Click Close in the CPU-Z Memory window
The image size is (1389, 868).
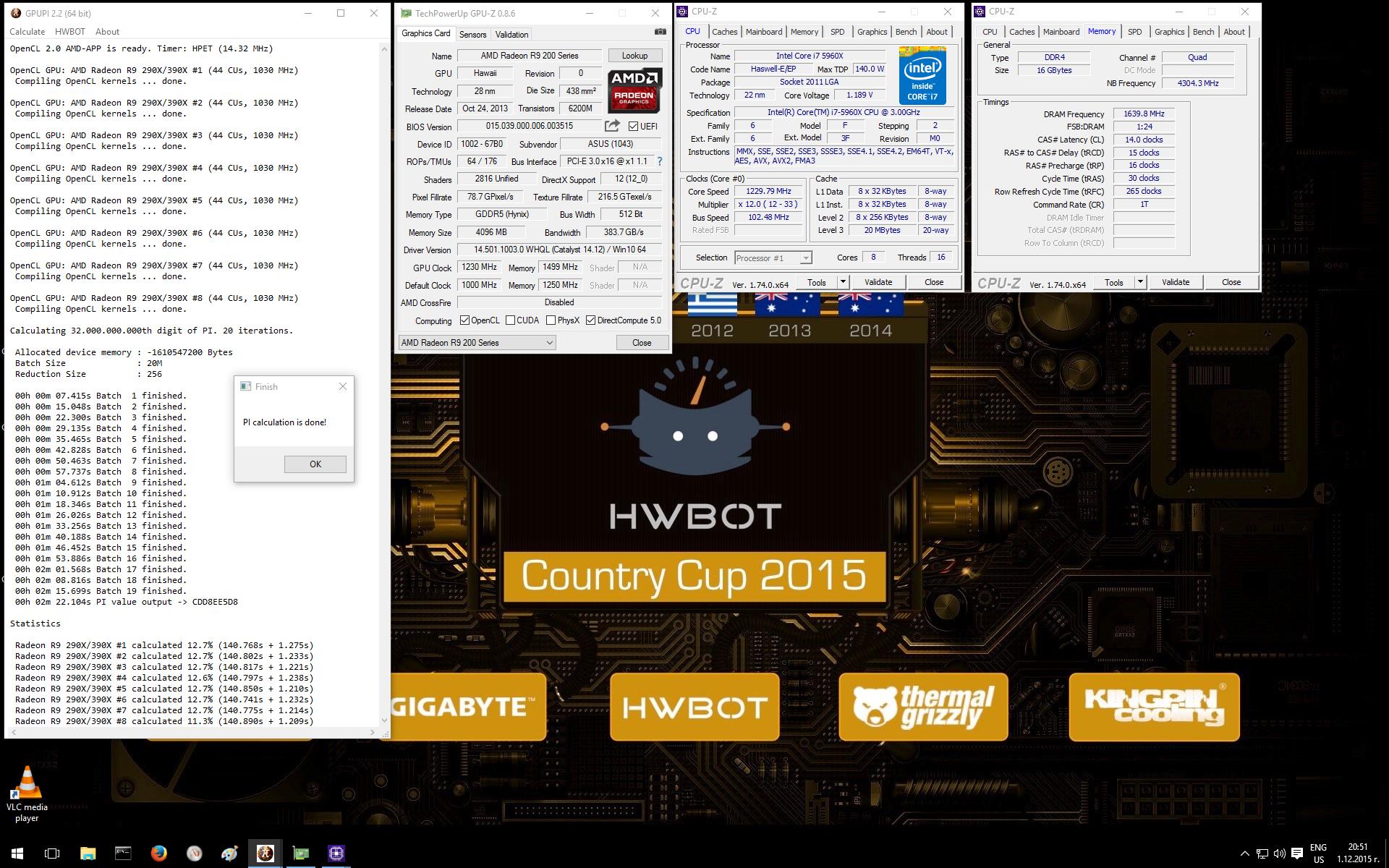pyautogui.click(x=1231, y=282)
